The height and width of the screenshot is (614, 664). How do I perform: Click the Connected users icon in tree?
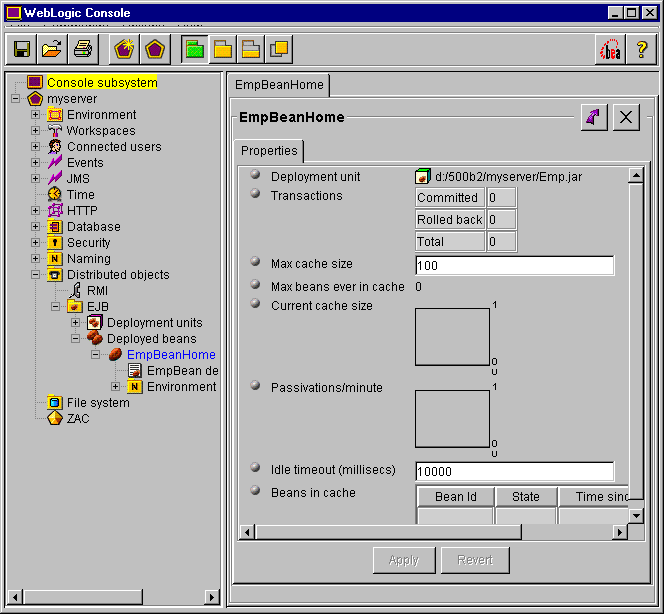(x=55, y=147)
